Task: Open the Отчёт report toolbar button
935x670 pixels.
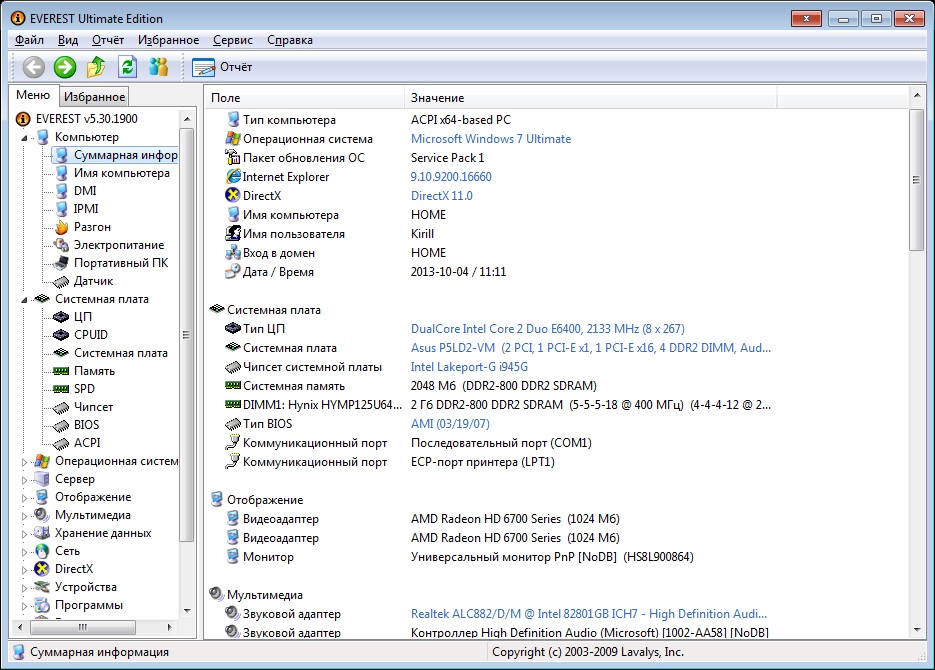Action: [222, 67]
